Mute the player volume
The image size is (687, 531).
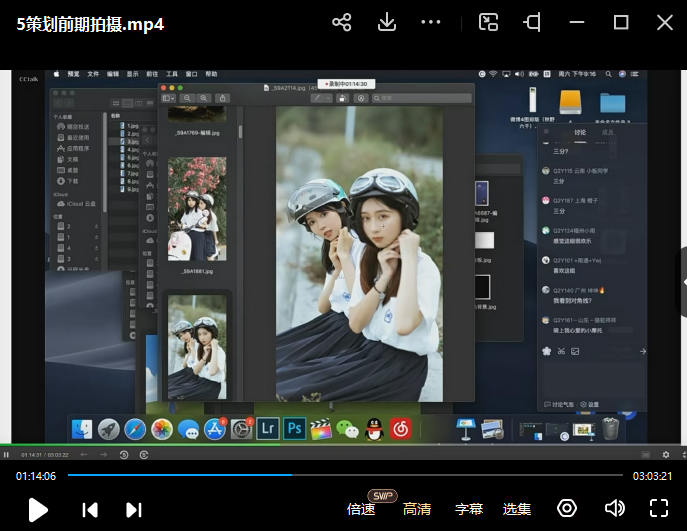(x=614, y=508)
